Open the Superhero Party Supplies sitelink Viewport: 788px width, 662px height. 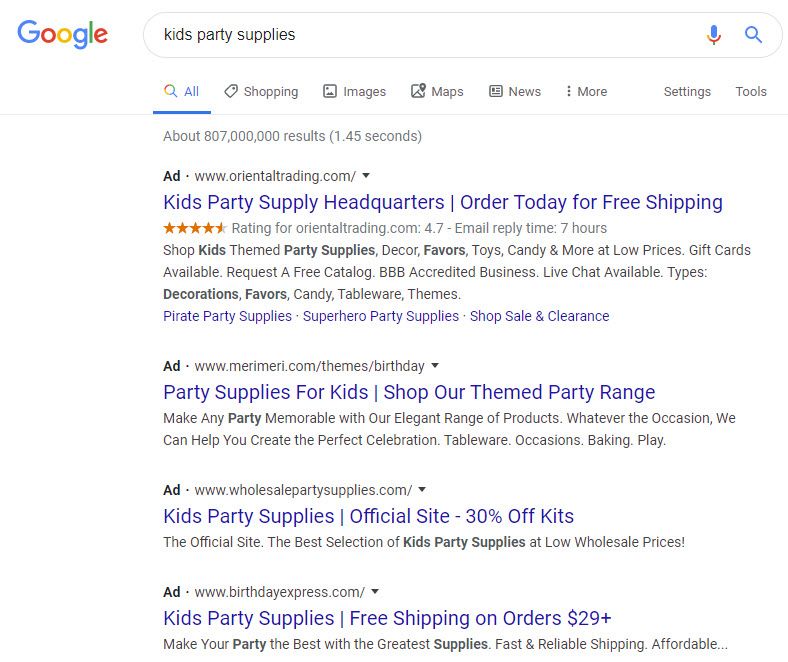click(x=380, y=316)
